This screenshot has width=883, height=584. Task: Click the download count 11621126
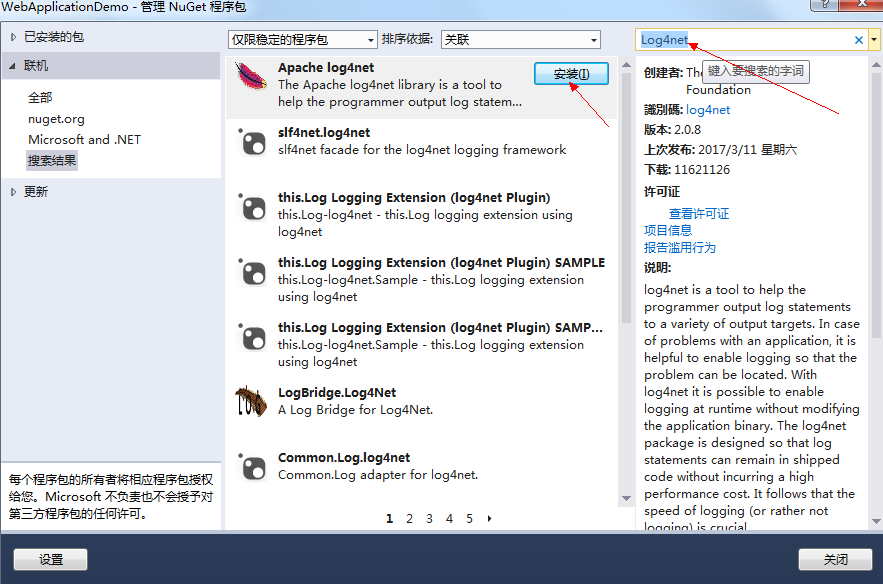tap(702, 170)
